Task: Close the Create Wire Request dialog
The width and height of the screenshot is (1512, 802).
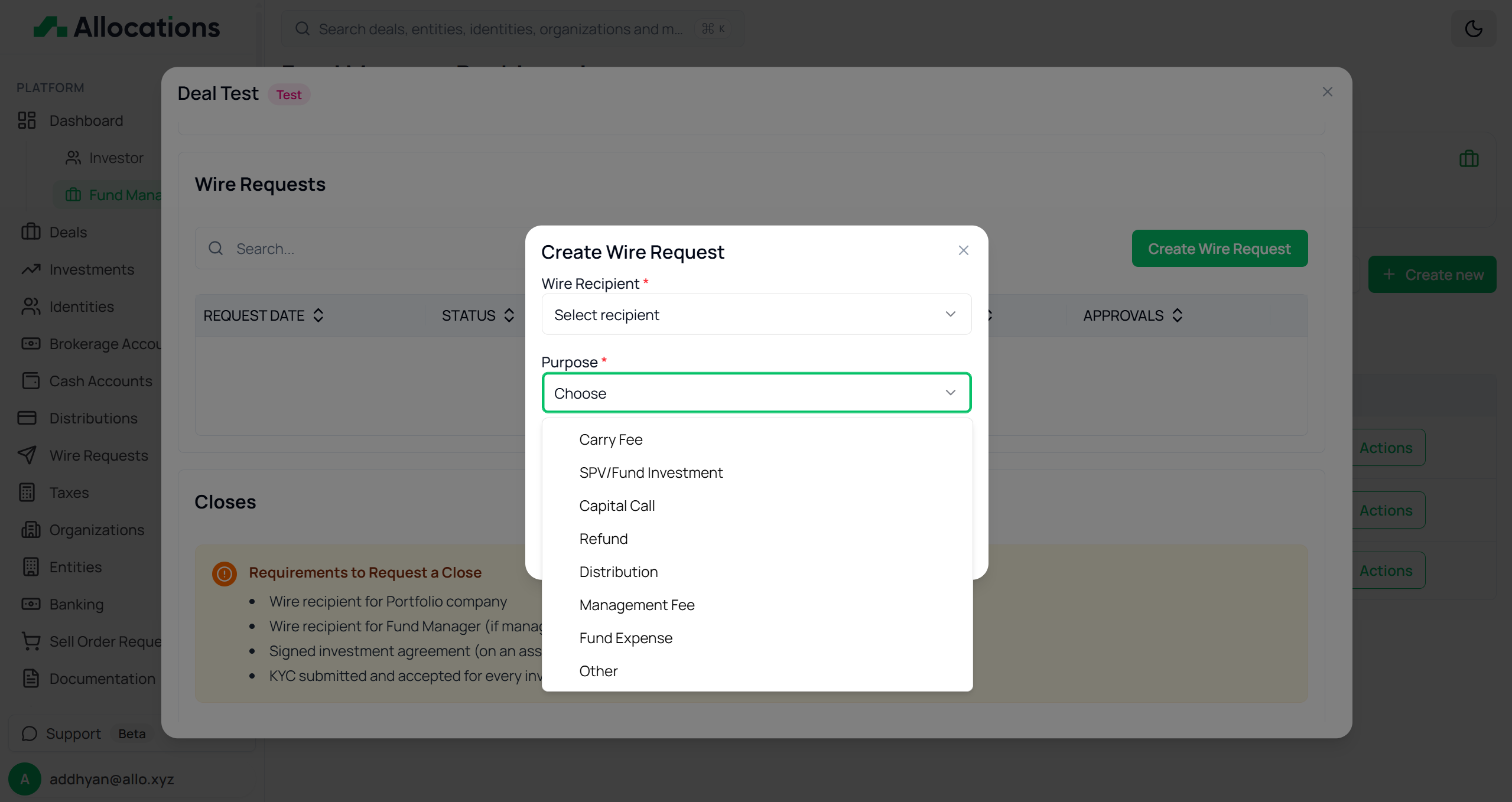Action: (963, 250)
